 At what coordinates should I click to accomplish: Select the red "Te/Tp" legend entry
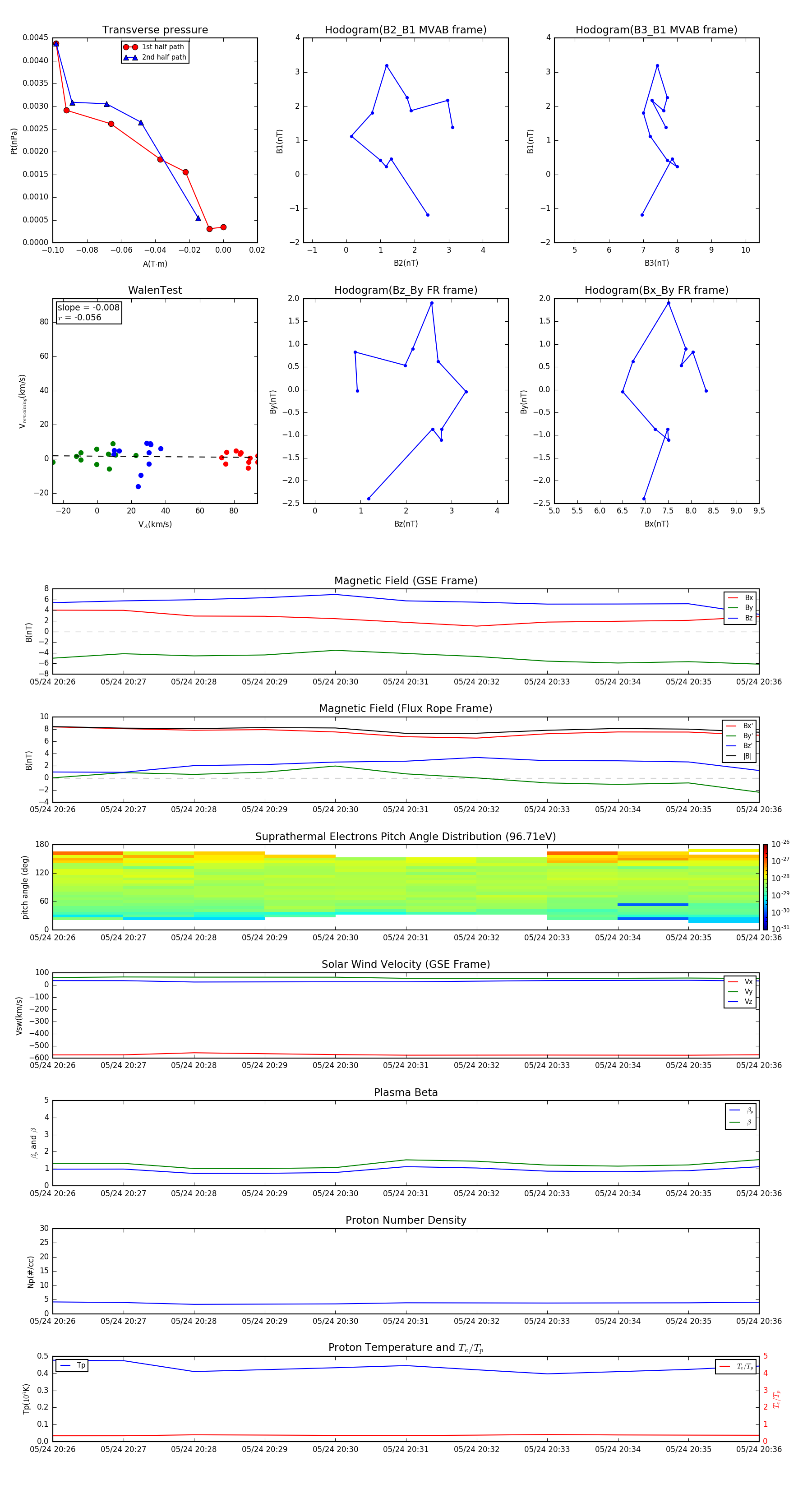[x=736, y=1367]
